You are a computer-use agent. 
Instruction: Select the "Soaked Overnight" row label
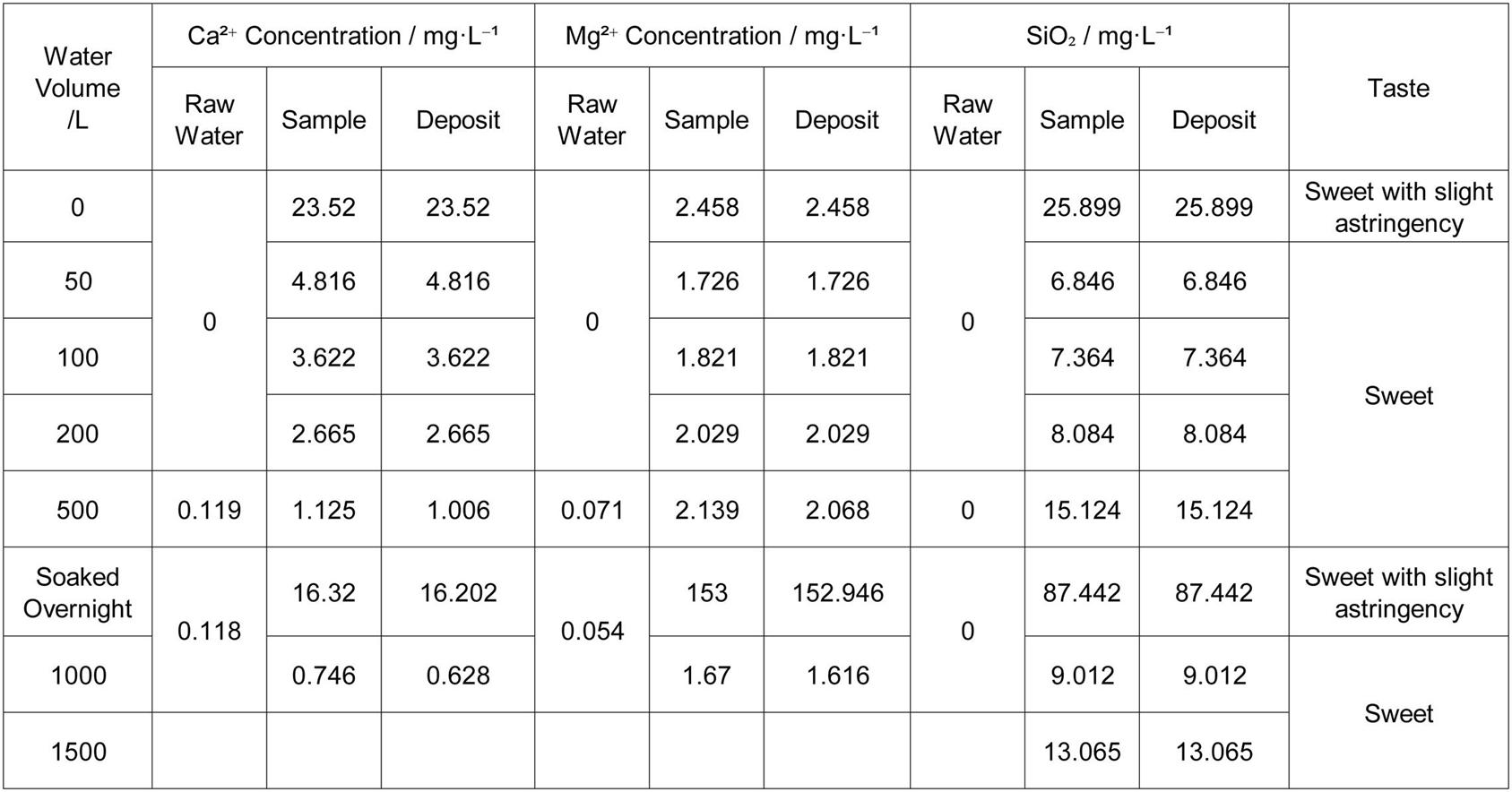coord(77,592)
